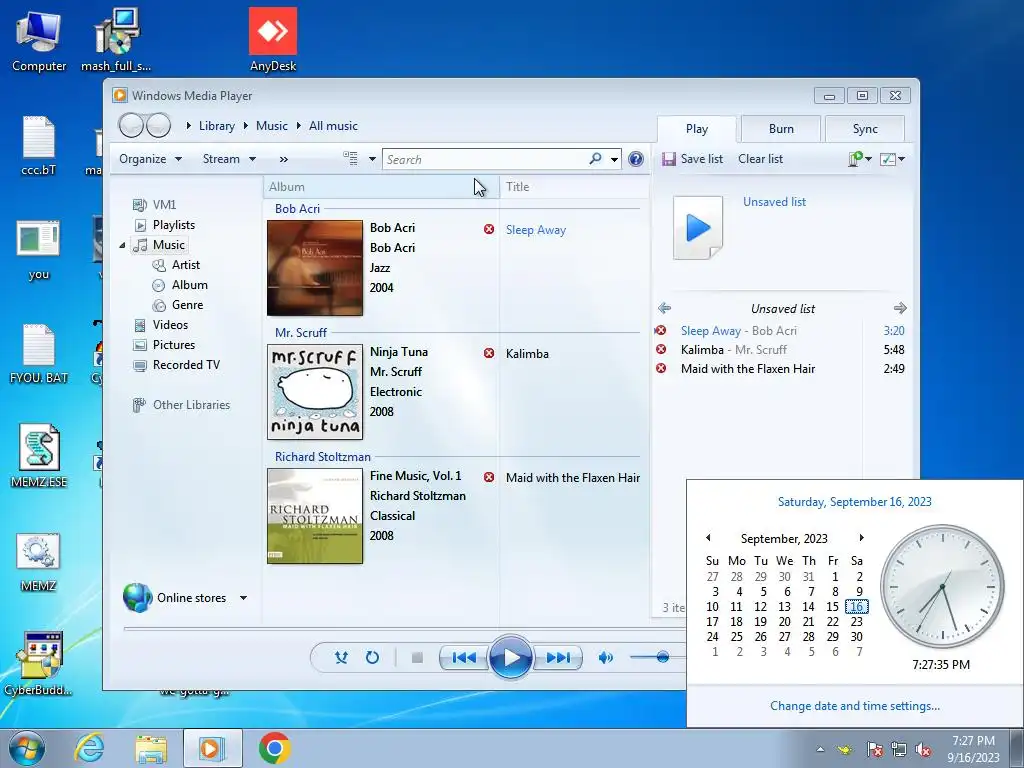Click Music in the breadcrumb

click(272, 126)
